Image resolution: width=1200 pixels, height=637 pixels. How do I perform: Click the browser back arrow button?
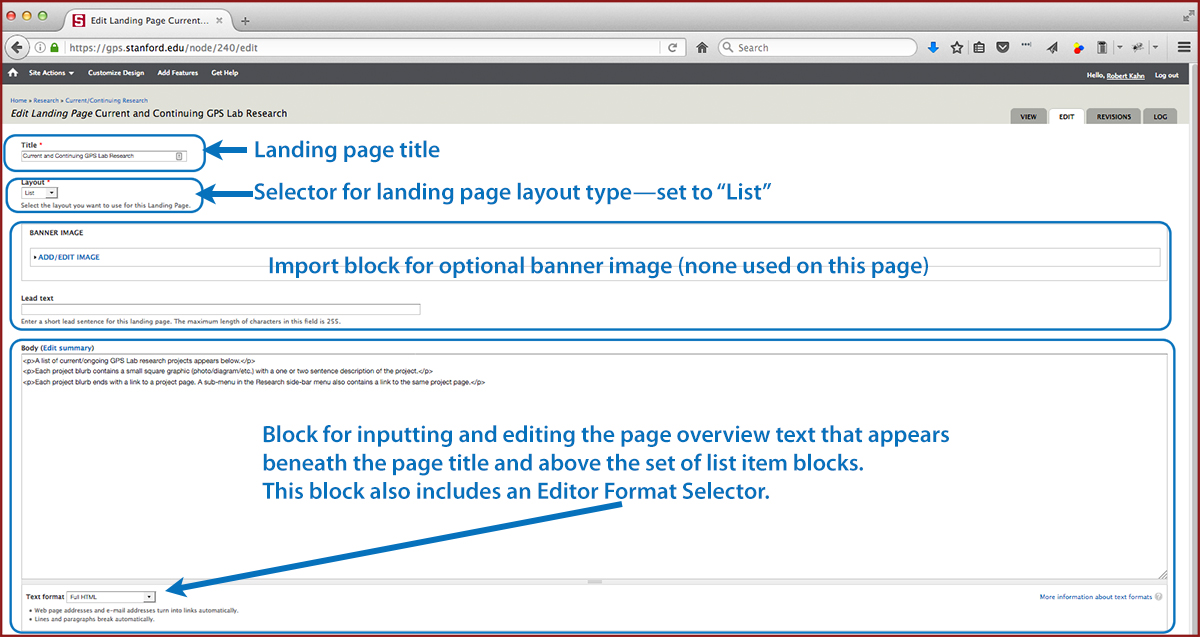[17, 47]
